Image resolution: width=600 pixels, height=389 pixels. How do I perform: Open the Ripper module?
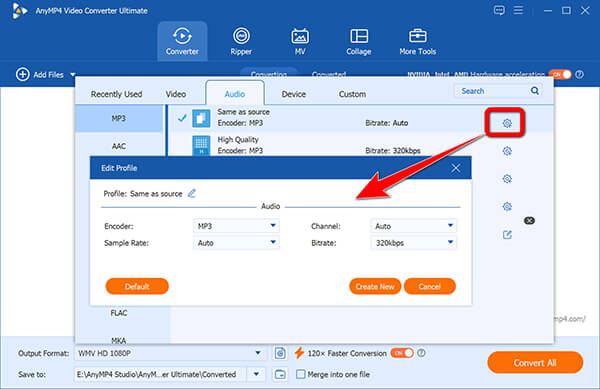click(241, 41)
